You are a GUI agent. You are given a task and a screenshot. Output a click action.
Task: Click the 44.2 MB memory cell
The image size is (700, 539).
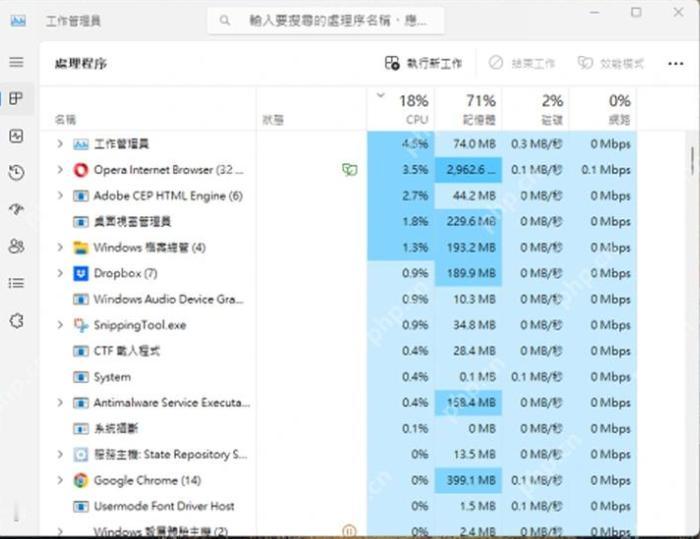click(x=468, y=196)
